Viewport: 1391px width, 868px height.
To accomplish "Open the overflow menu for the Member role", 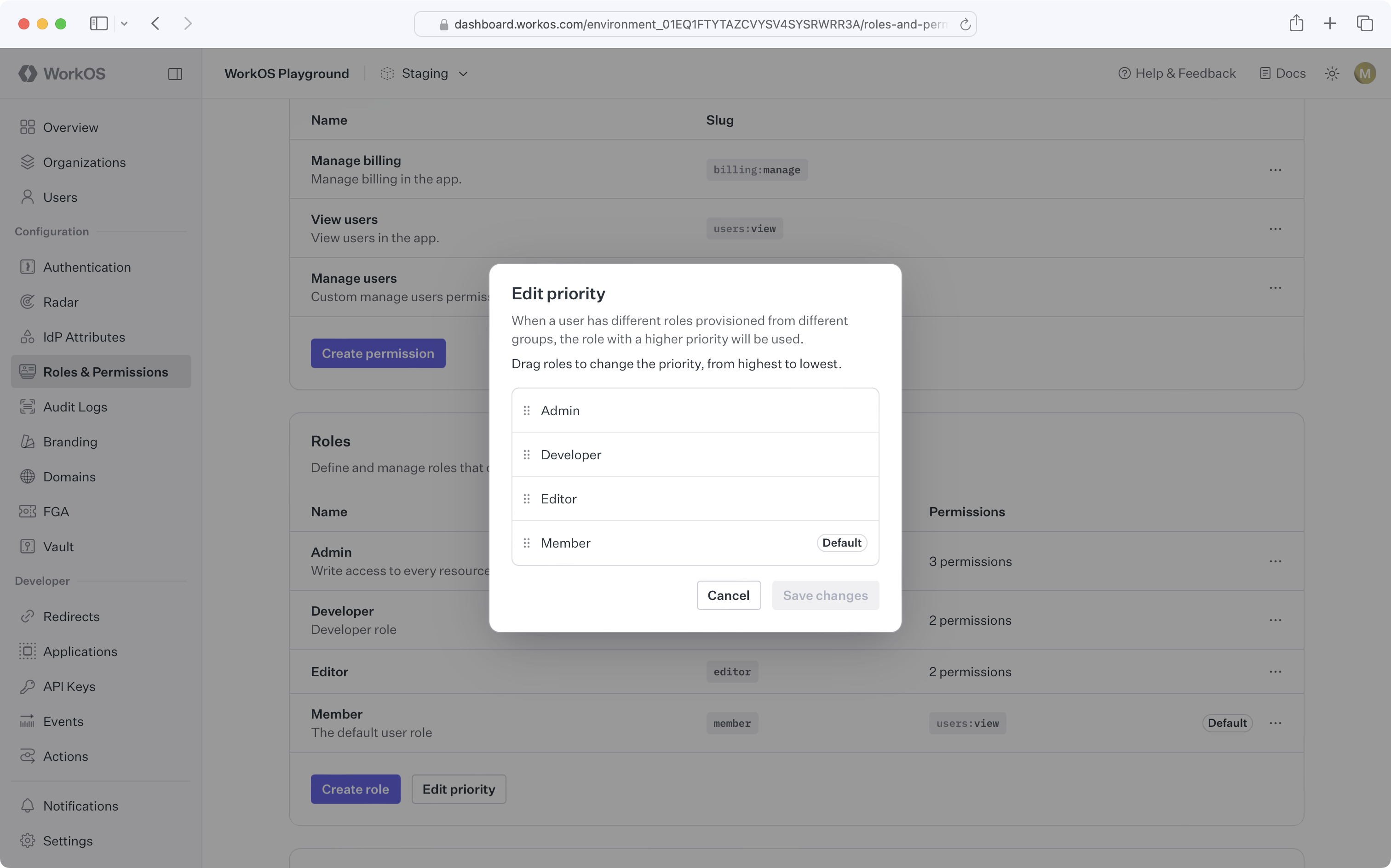I will pos(1276,723).
